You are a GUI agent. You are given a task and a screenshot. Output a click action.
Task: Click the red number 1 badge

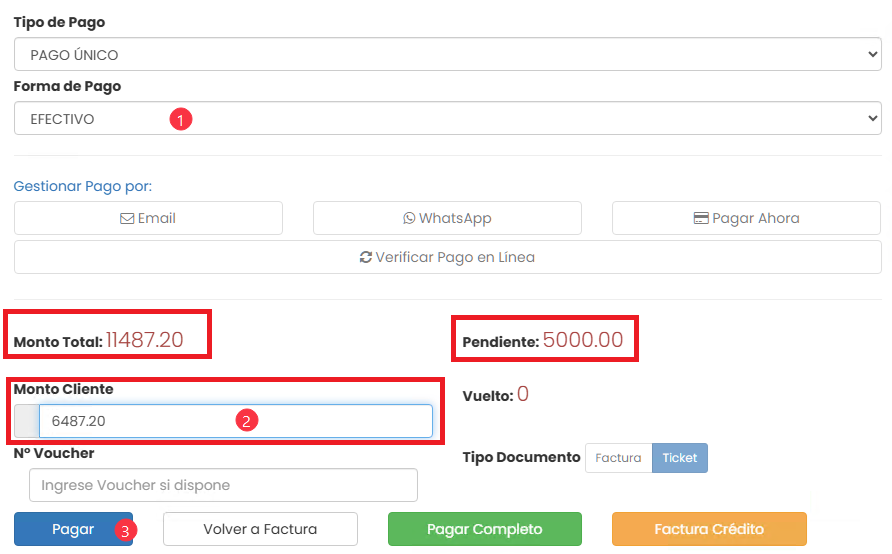point(181,119)
